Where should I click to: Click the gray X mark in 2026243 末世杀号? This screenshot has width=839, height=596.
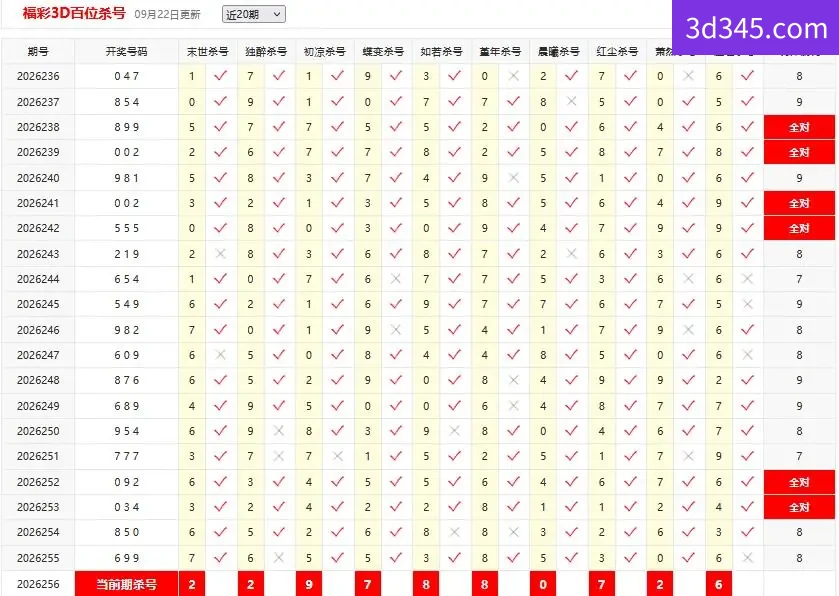tap(220, 254)
